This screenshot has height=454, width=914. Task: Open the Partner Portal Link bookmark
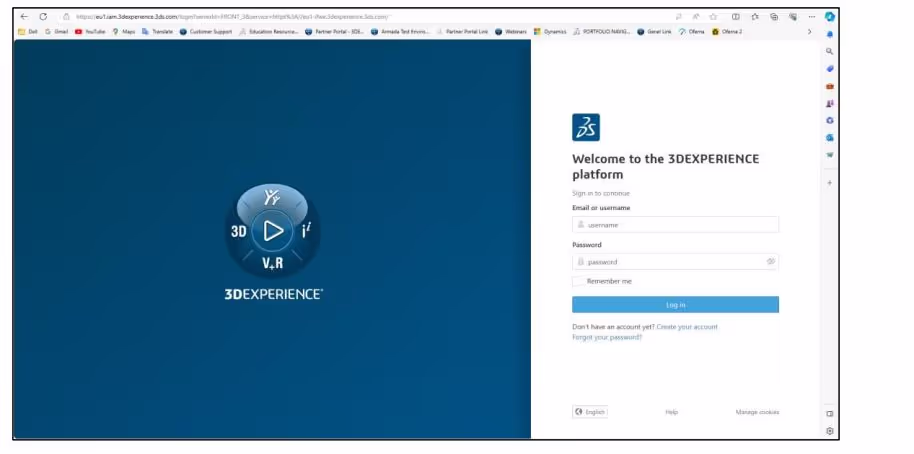[x=462, y=31]
